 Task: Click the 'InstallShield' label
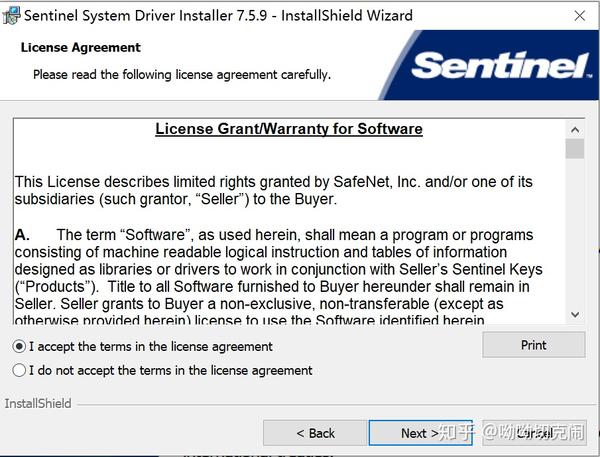coord(38,403)
